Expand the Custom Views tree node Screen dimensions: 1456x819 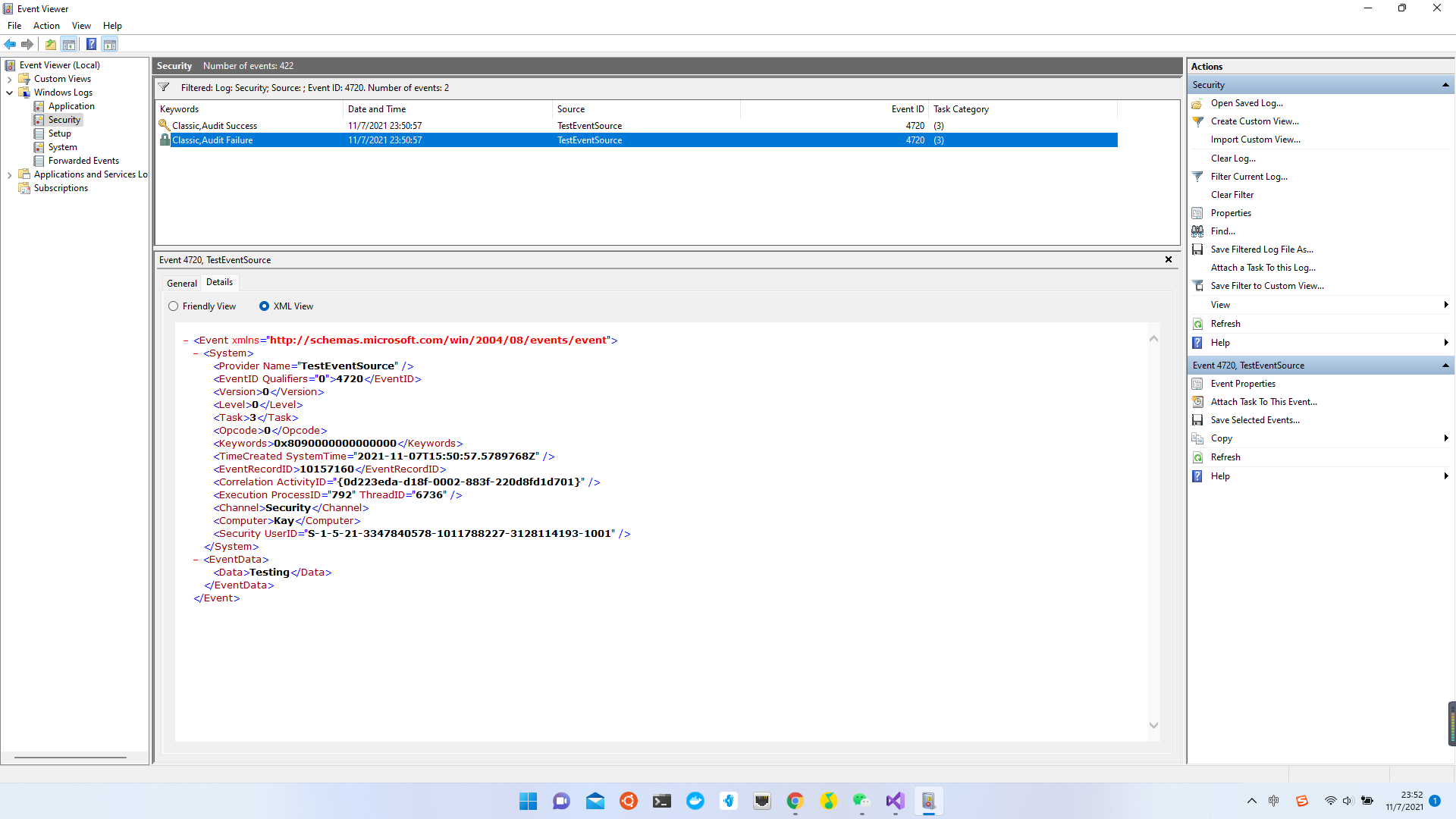[9, 79]
